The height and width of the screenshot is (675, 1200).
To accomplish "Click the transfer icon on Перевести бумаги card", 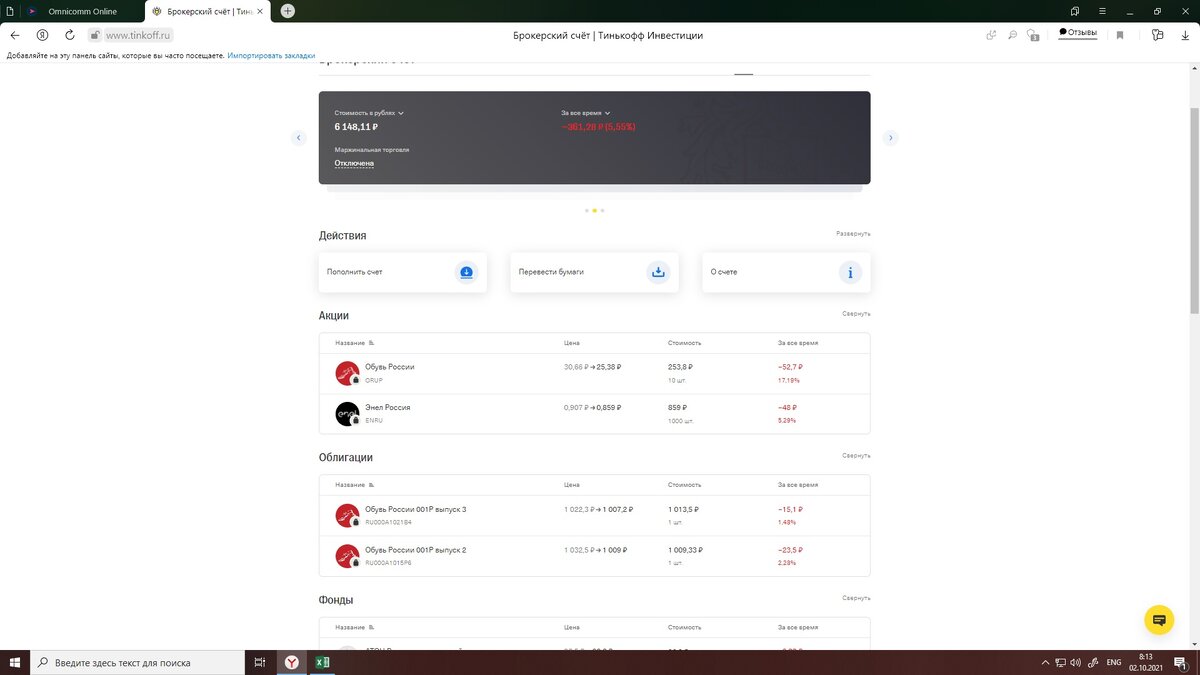I will pyautogui.click(x=658, y=272).
